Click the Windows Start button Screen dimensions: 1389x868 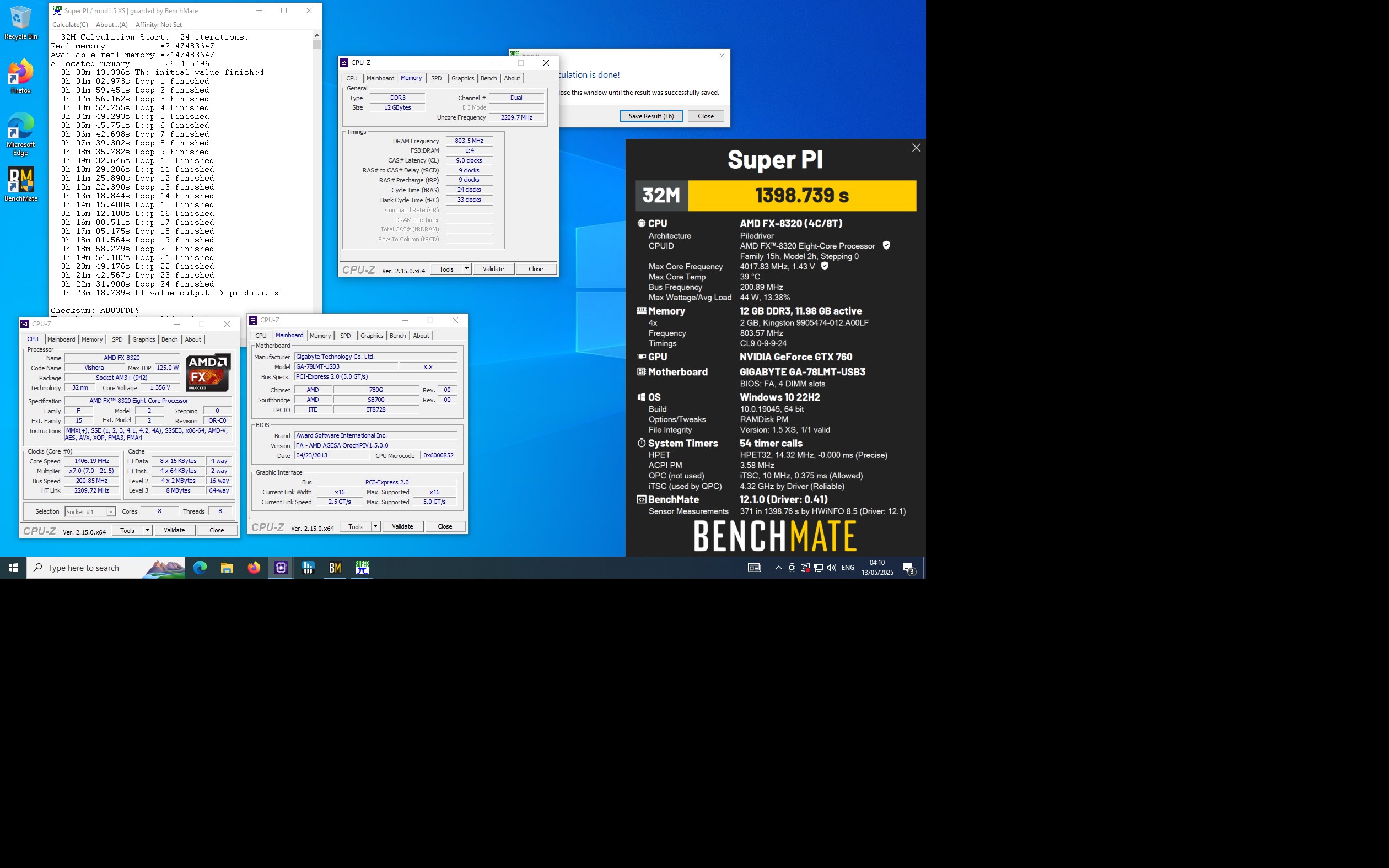[13, 568]
